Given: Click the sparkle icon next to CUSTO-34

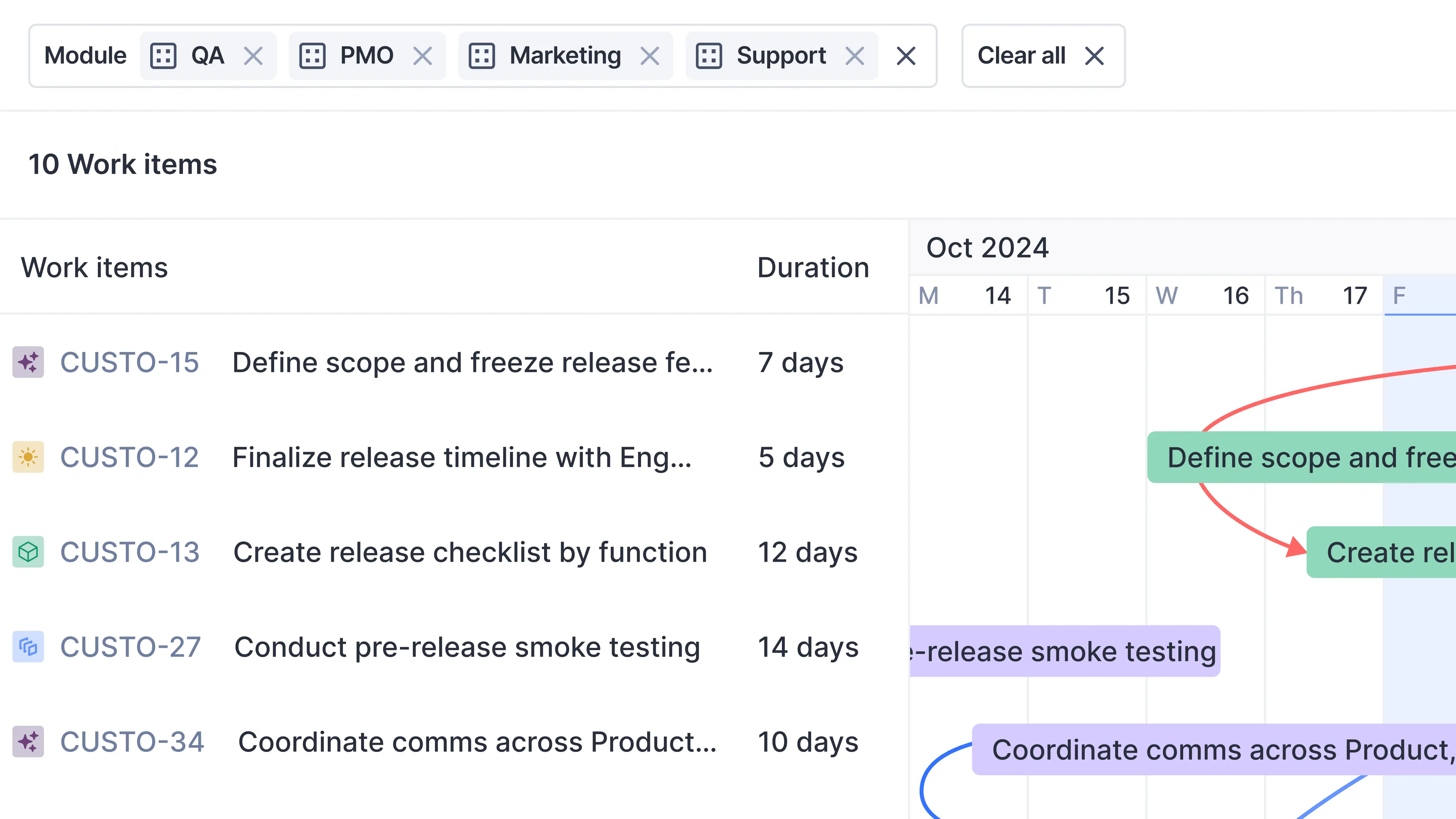Looking at the screenshot, I should pyautogui.click(x=28, y=741).
